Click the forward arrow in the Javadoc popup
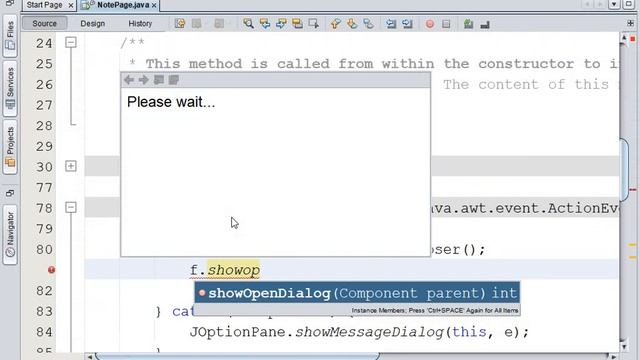 [143, 80]
